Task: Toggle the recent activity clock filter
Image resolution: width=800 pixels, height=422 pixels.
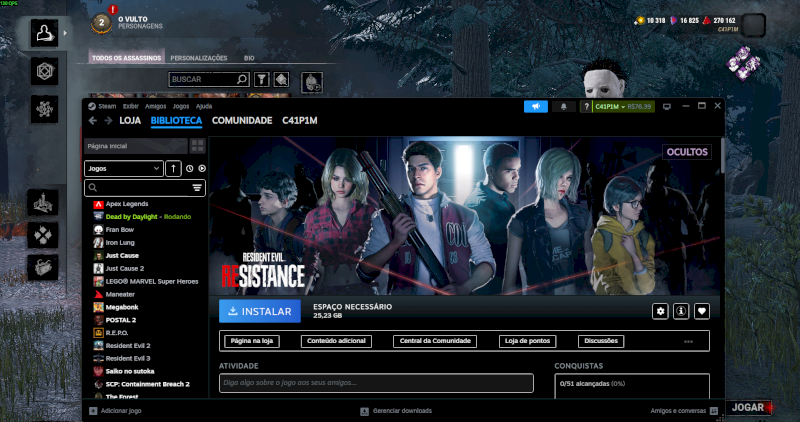Action: pyautogui.click(x=190, y=168)
